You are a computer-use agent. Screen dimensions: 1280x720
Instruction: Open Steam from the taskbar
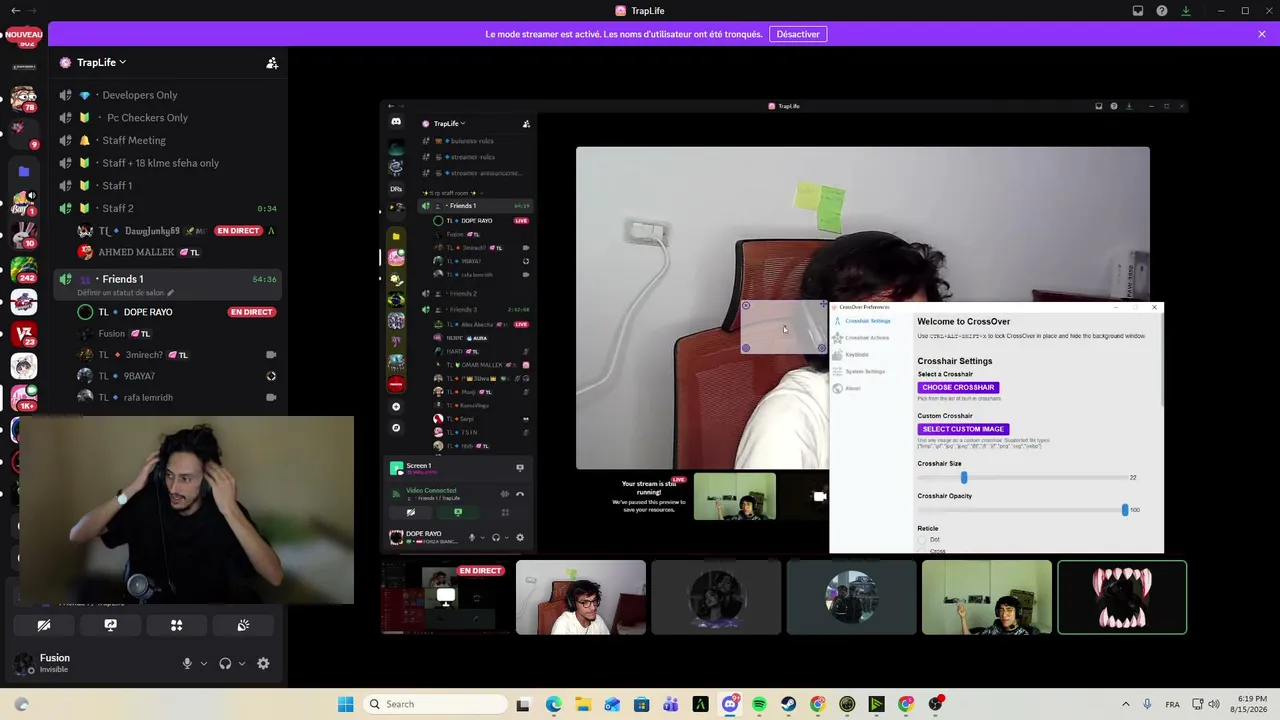pyautogui.click(x=788, y=704)
